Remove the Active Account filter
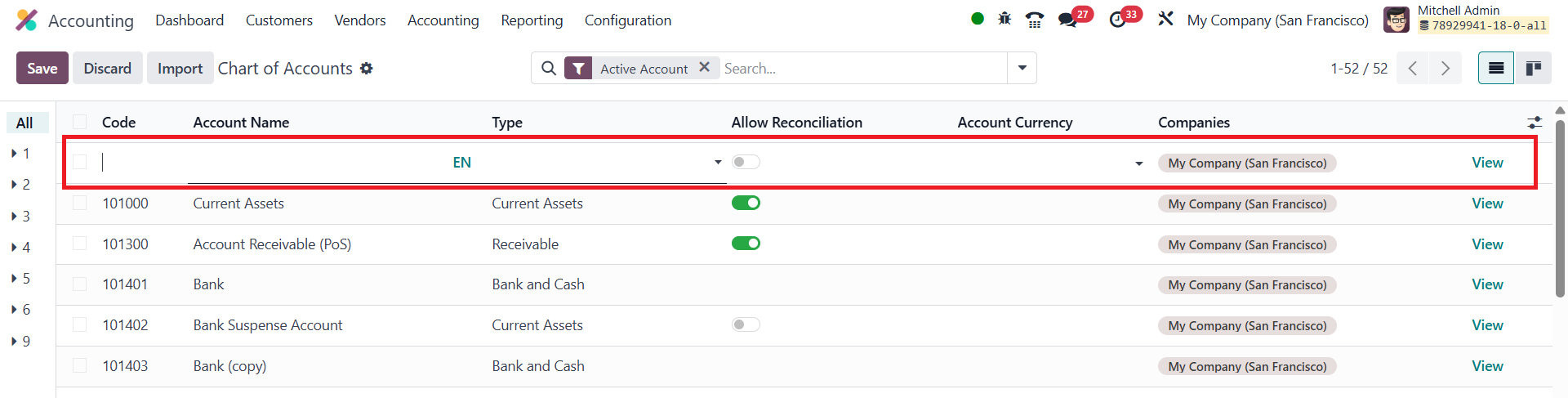 pyautogui.click(x=704, y=68)
